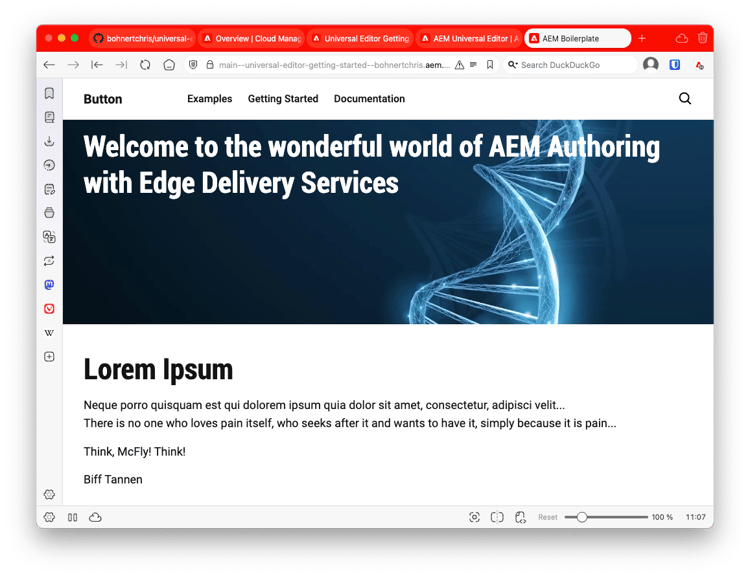This screenshot has width=750, height=576.
Task: Click the Button site logo link
Action: click(103, 99)
